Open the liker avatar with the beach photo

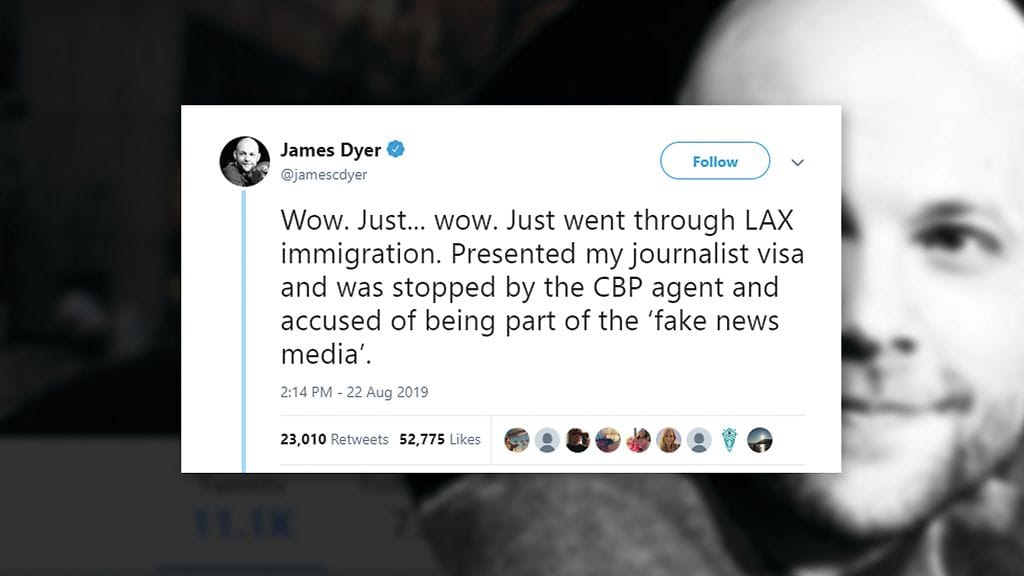point(517,440)
